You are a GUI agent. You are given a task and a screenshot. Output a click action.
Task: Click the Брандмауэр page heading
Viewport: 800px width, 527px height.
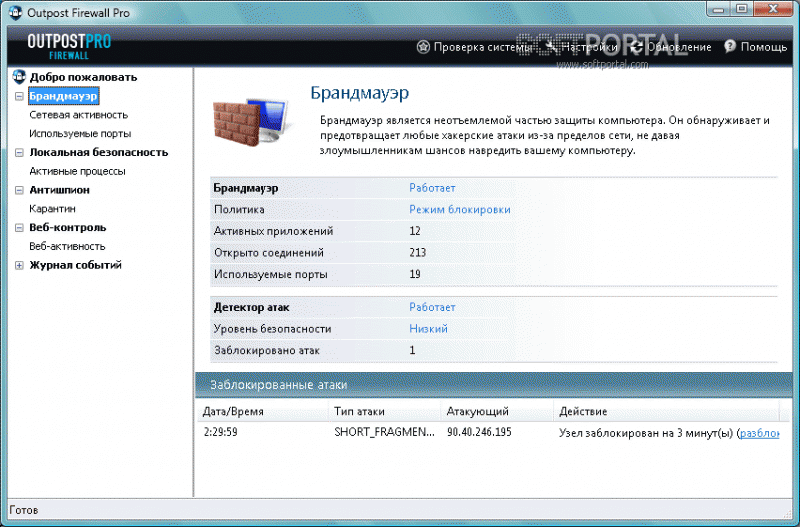point(360,93)
